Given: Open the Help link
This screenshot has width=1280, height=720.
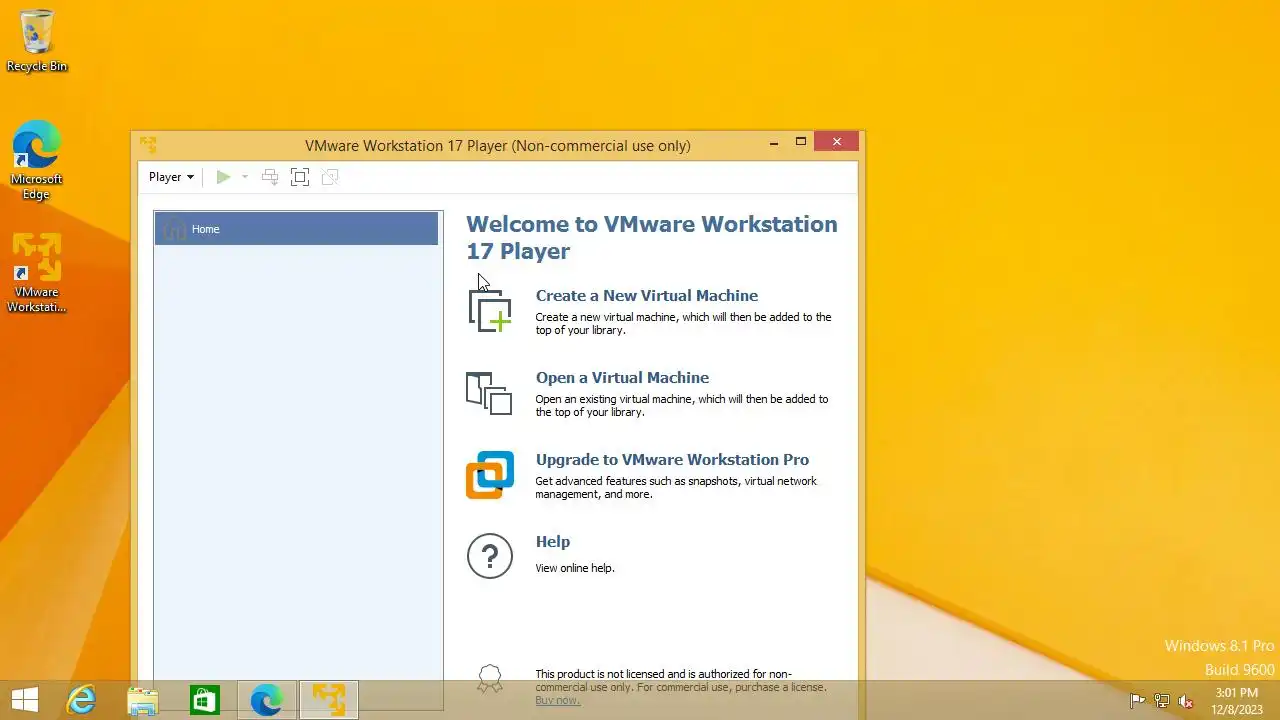Looking at the screenshot, I should (553, 542).
